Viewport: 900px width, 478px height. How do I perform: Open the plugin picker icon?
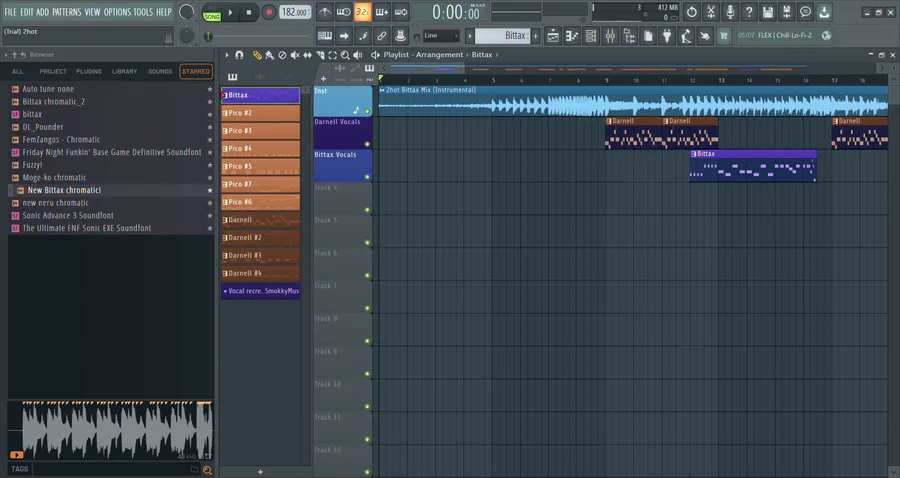coord(667,36)
